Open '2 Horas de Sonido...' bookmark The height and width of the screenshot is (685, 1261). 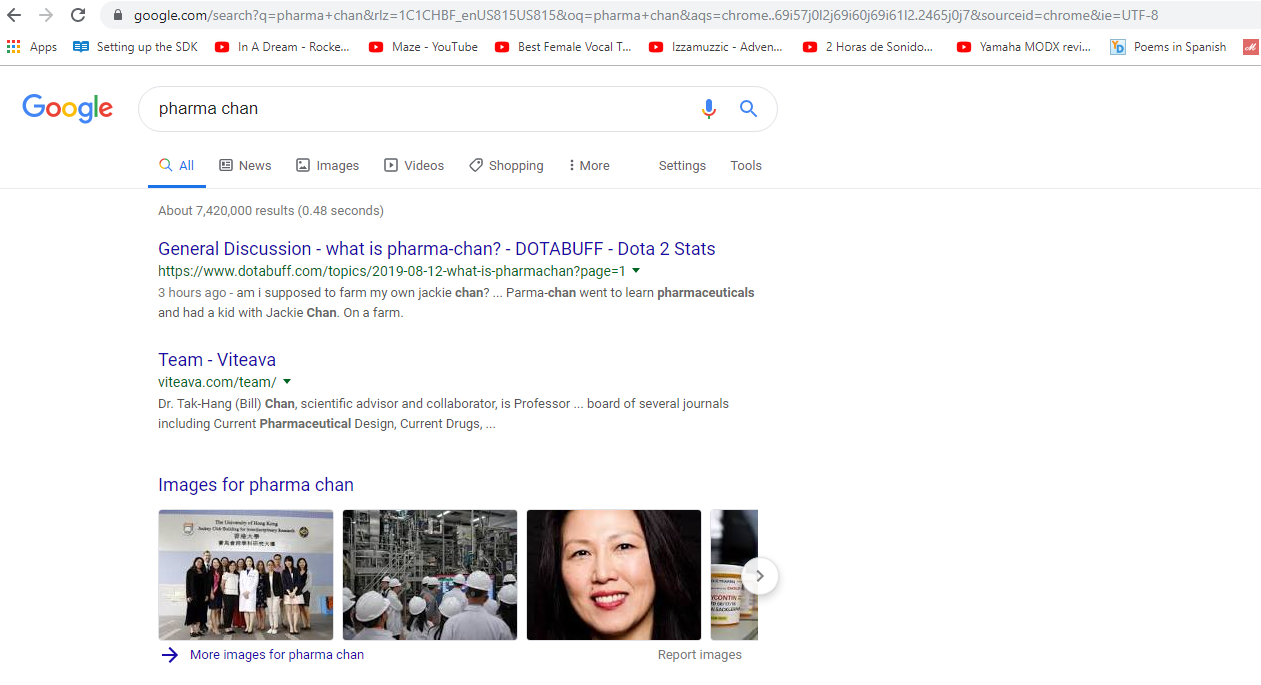coord(868,47)
